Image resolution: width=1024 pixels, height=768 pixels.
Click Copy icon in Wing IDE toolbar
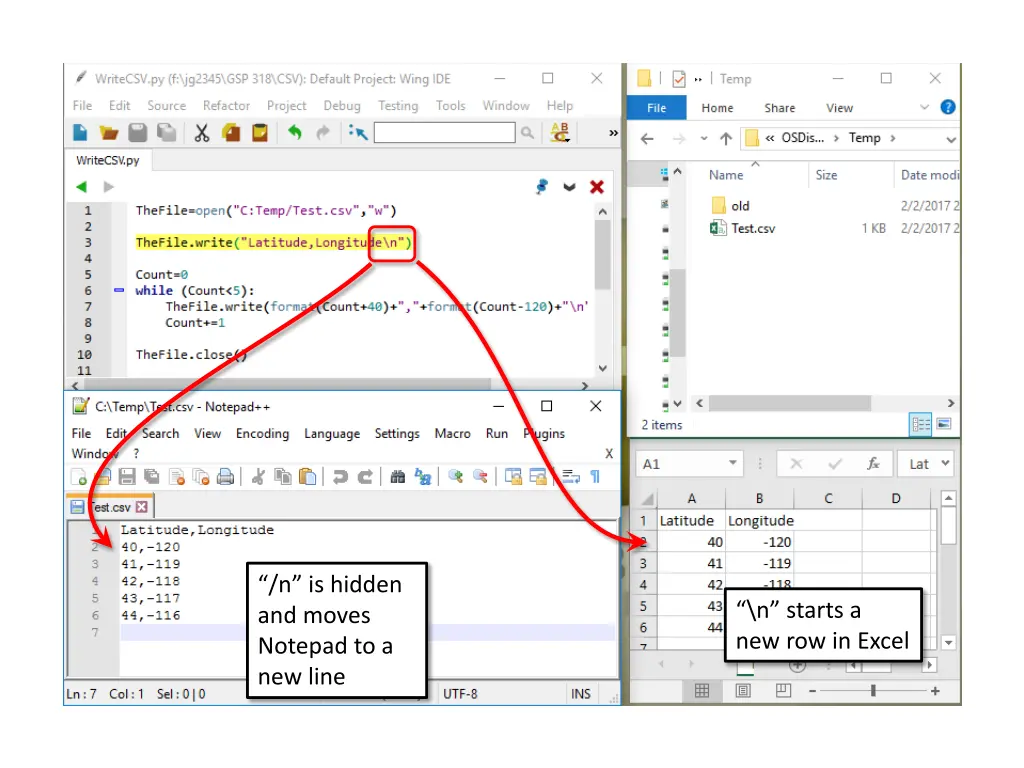tap(231, 133)
